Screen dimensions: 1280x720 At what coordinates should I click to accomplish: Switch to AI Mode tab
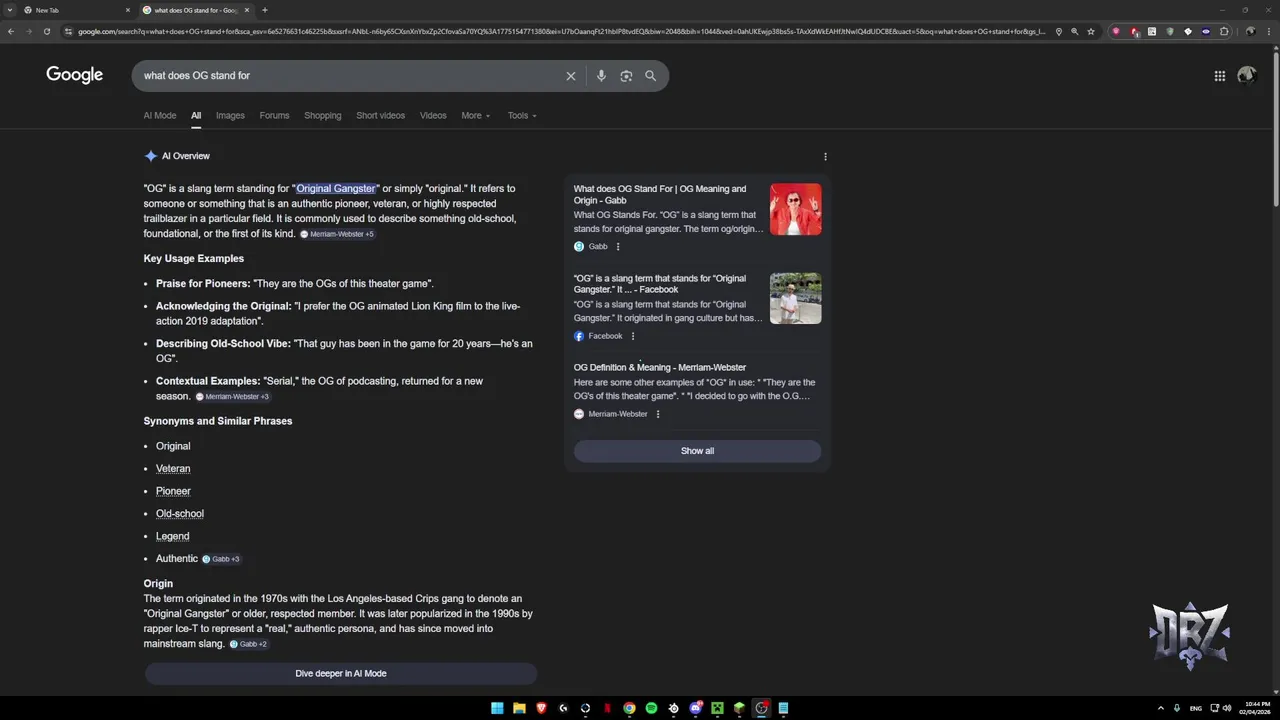(x=160, y=115)
